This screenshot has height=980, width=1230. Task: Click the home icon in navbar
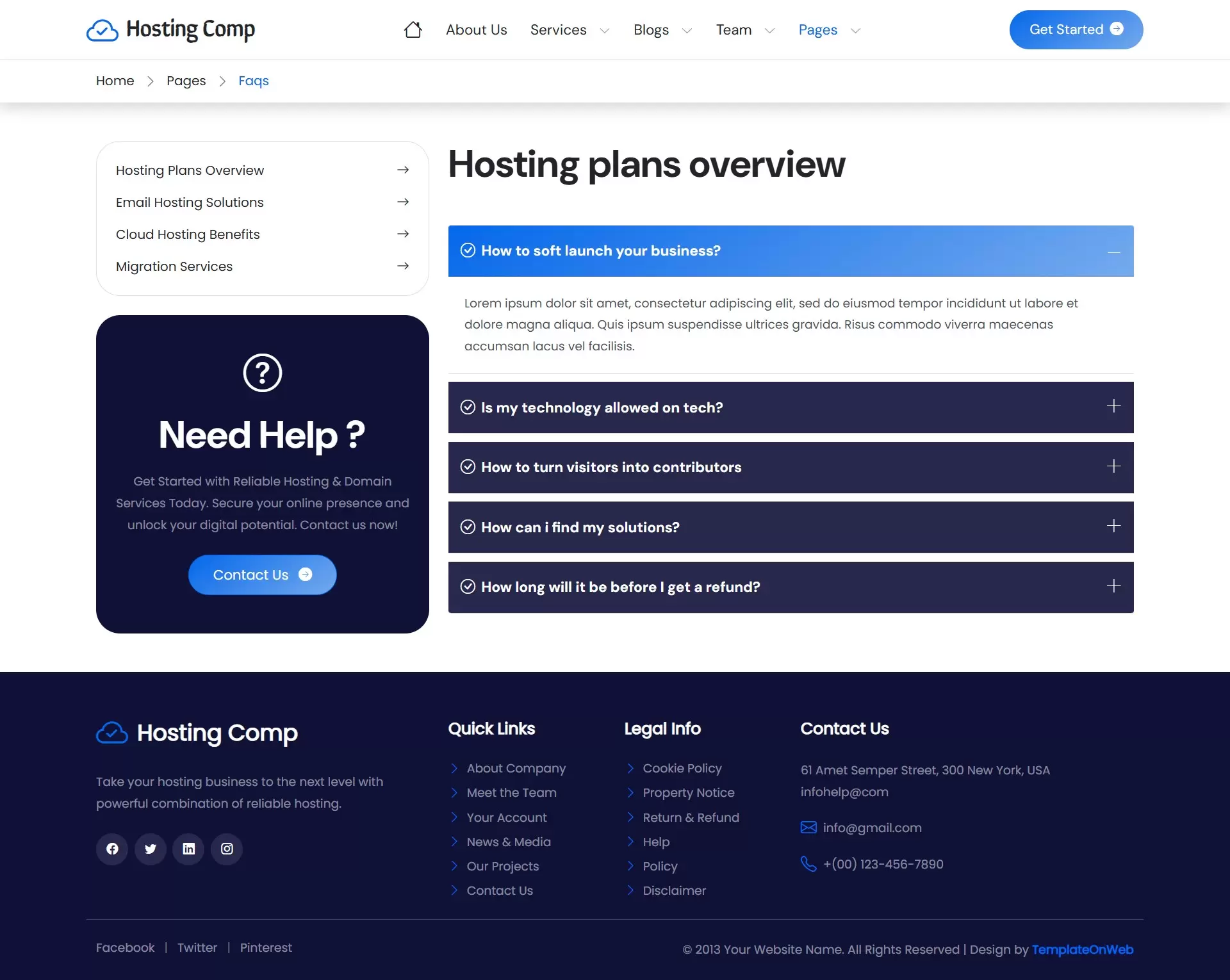click(413, 30)
